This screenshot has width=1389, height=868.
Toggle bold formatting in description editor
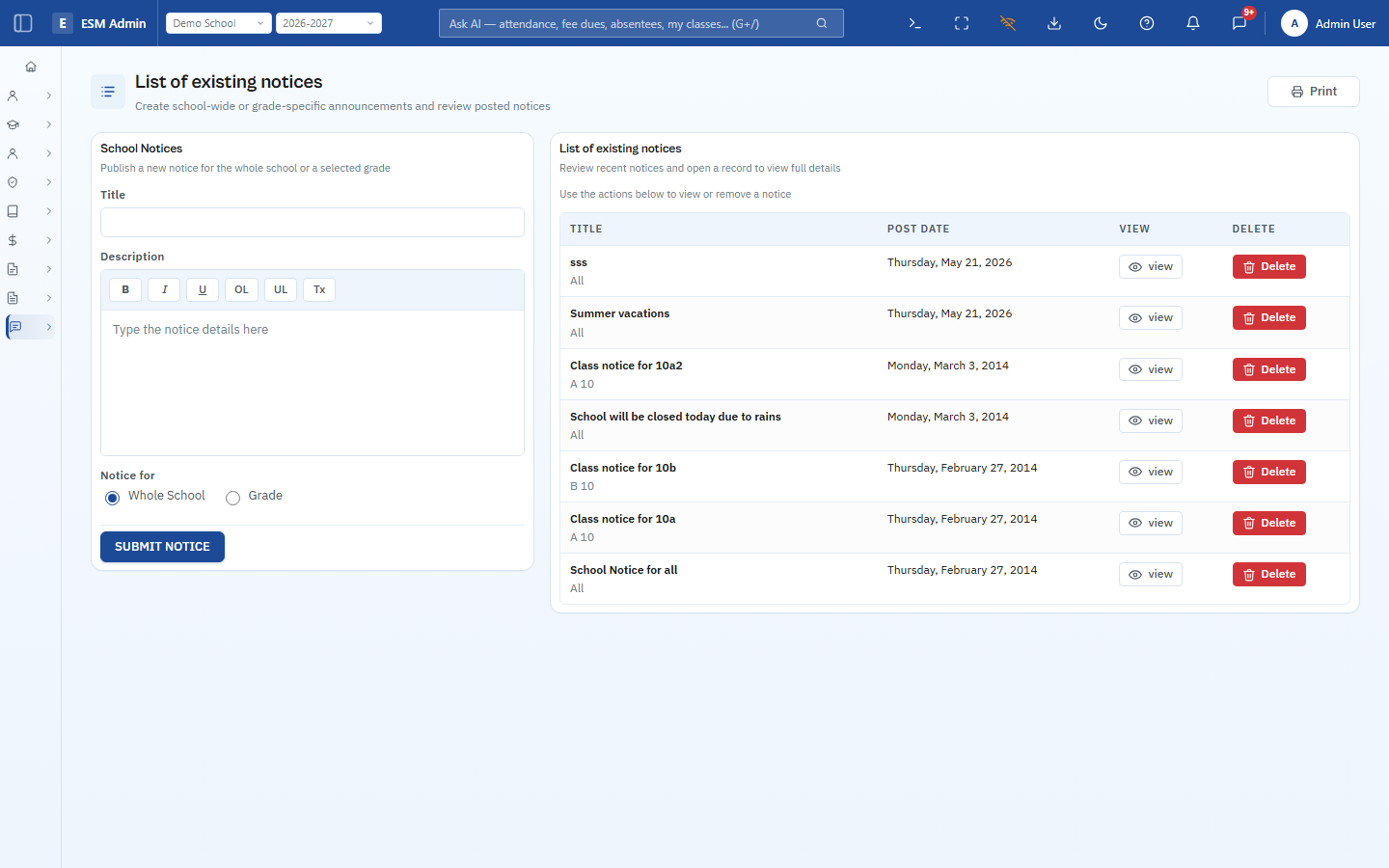coord(125,289)
